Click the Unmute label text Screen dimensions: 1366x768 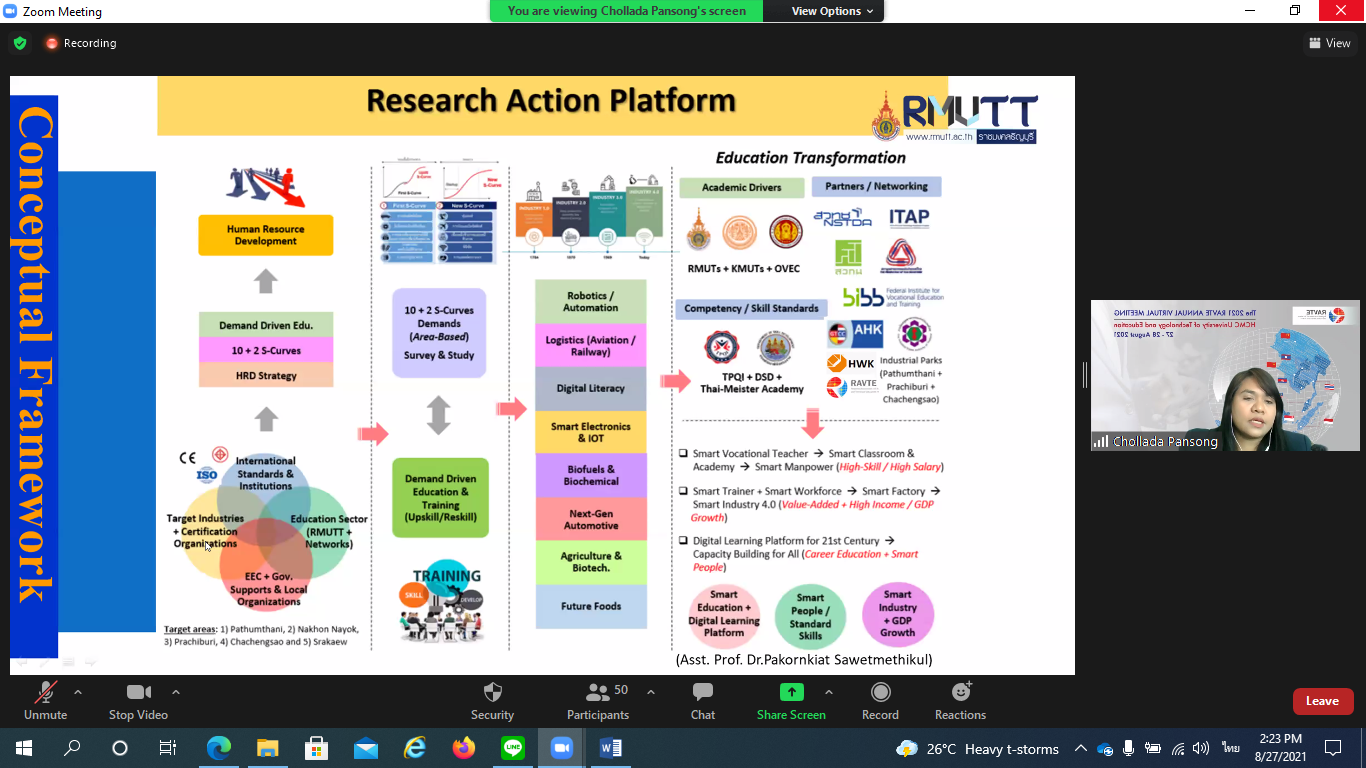45,715
